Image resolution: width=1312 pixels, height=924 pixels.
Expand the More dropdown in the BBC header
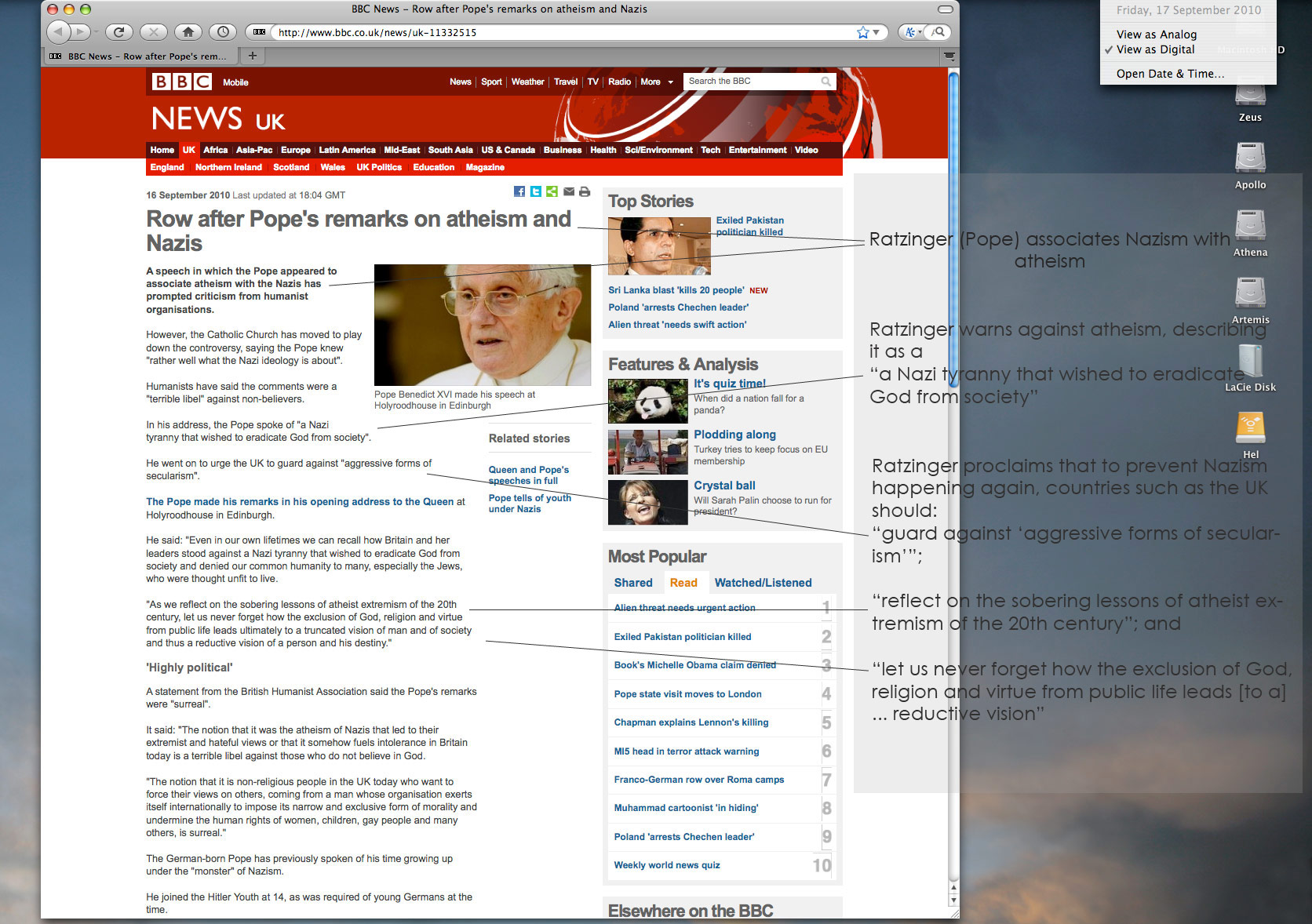coord(657,82)
